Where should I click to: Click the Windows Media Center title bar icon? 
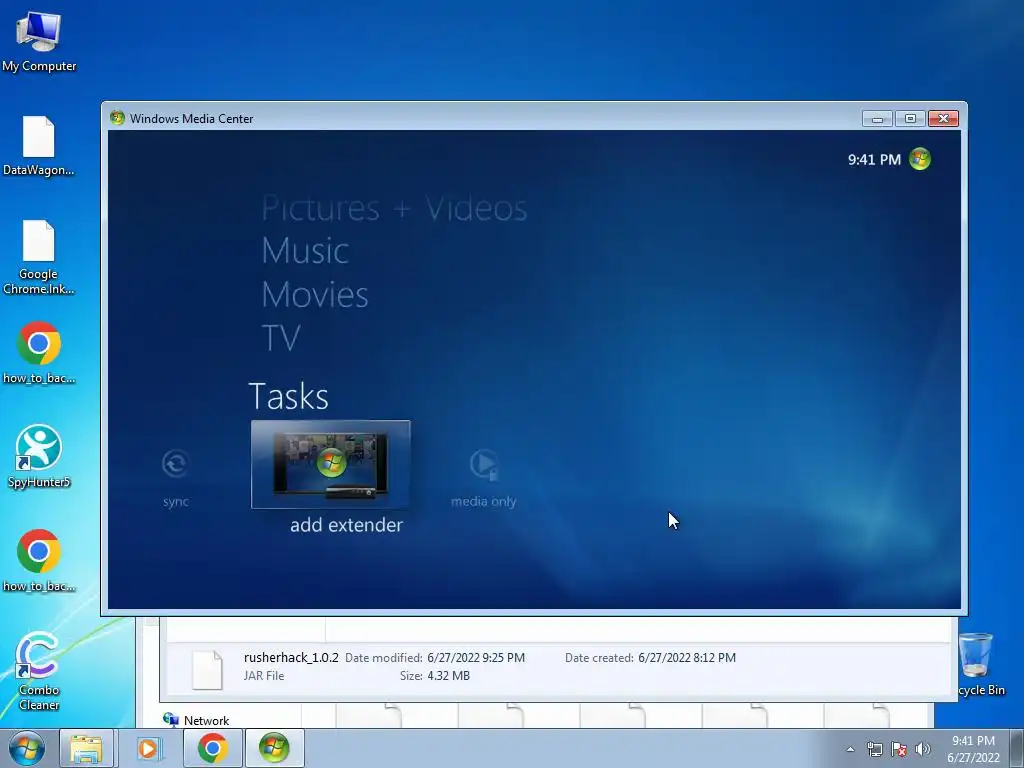pos(118,118)
